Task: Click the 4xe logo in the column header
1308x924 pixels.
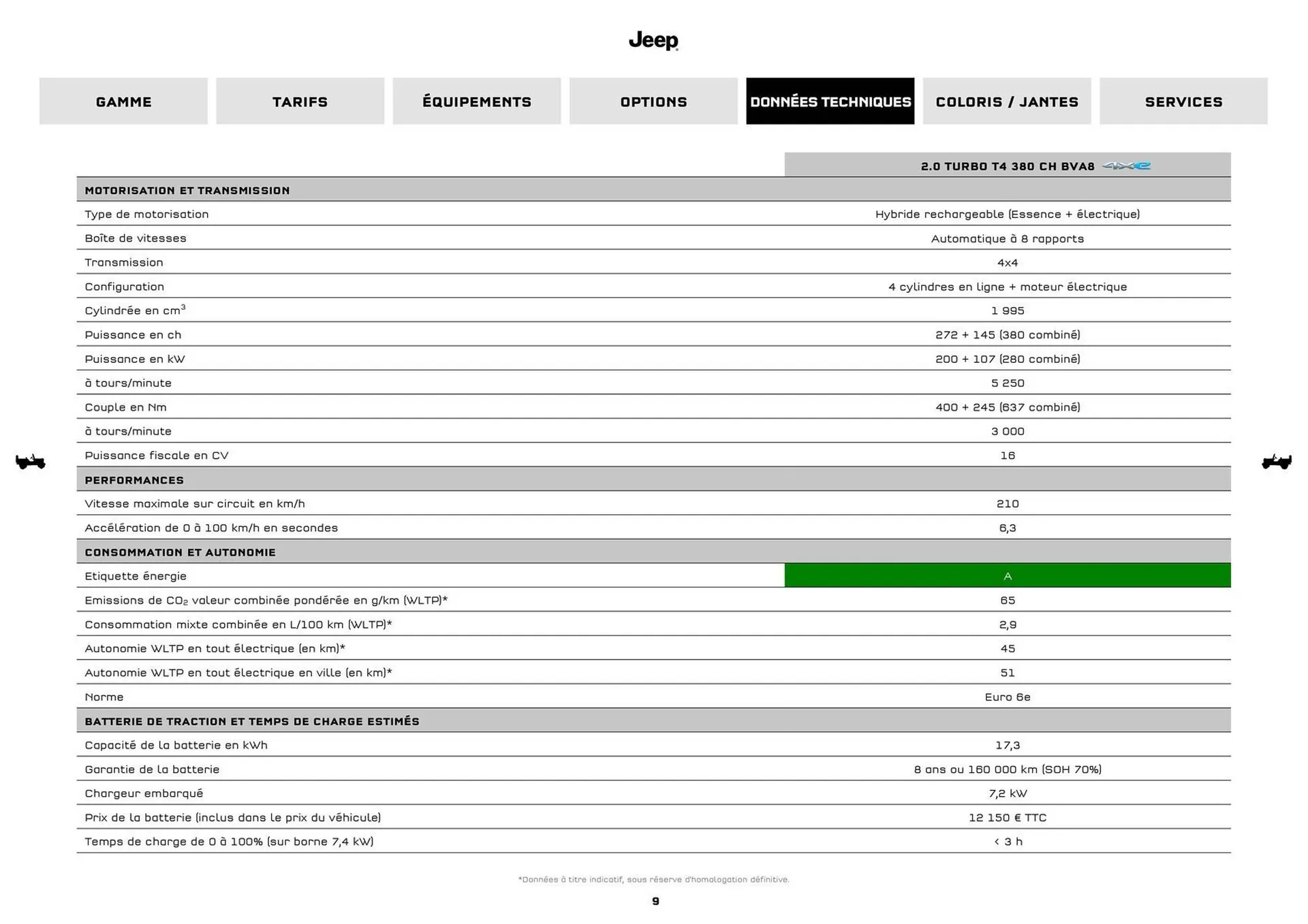Action: point(1126,166)
